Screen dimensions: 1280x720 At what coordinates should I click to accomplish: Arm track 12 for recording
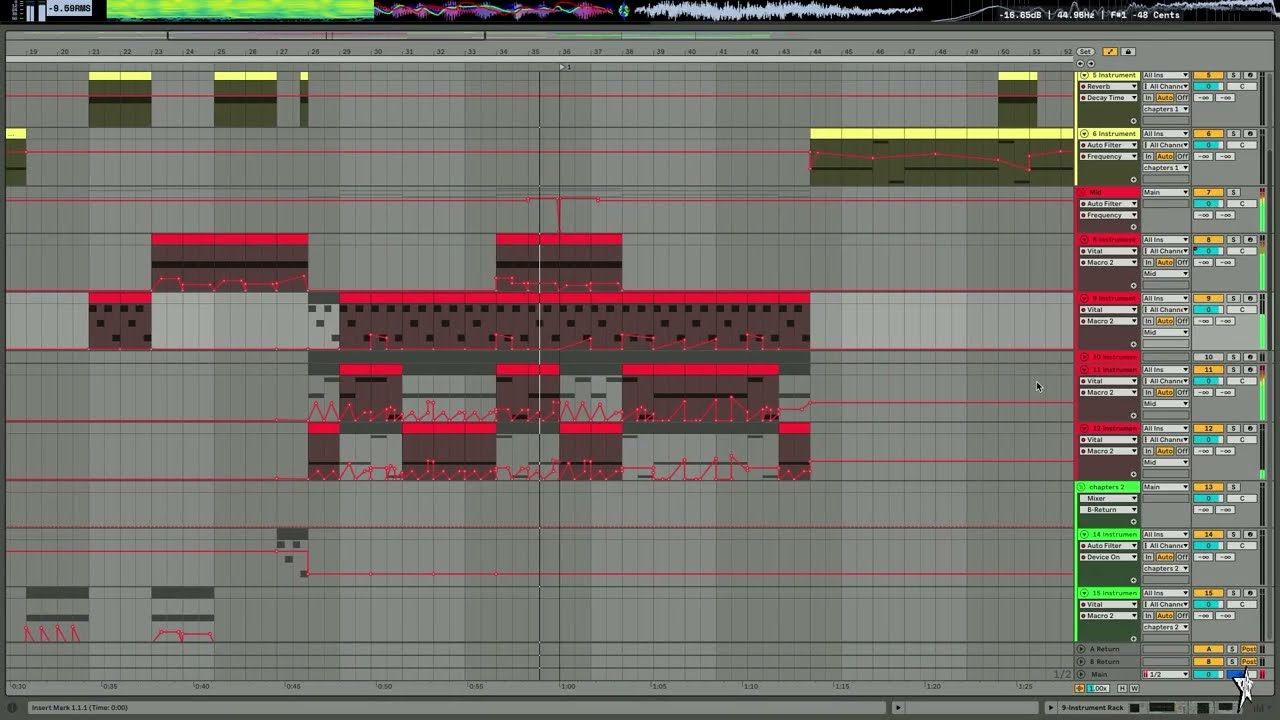[x=1249, y=428]
